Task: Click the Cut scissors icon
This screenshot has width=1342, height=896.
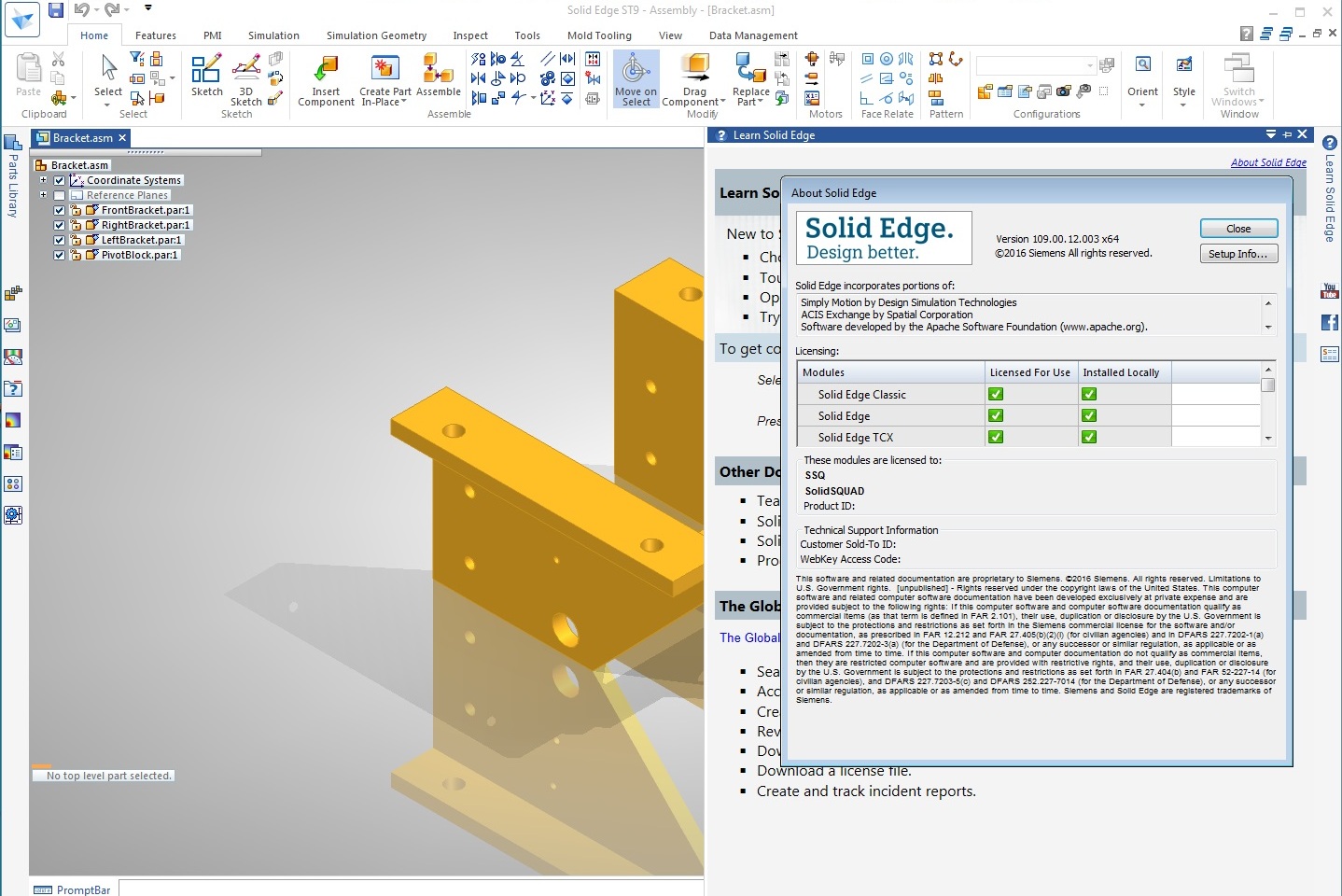Action: (x=58, y=60)
